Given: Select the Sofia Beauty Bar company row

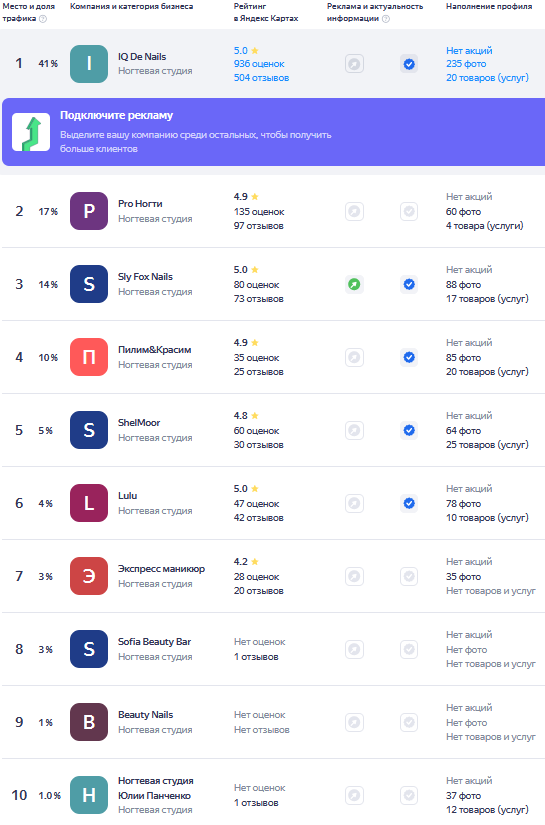Looking at the screenshot, I should pos(272,649).
